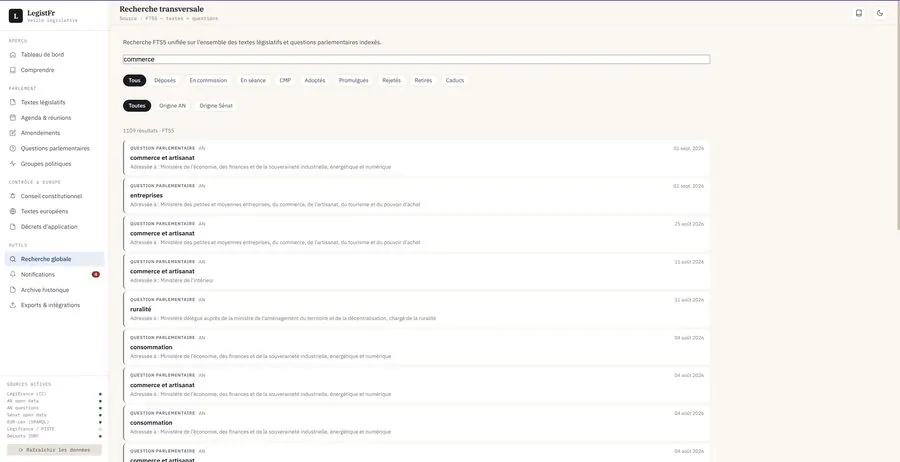Filter by Adoptés status

click(x=315, y=81)
